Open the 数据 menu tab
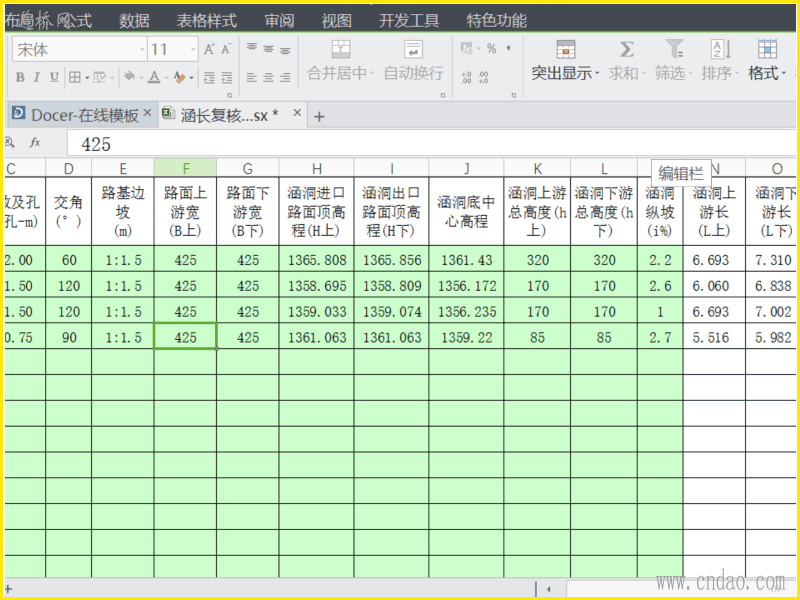 click(134, 20)
